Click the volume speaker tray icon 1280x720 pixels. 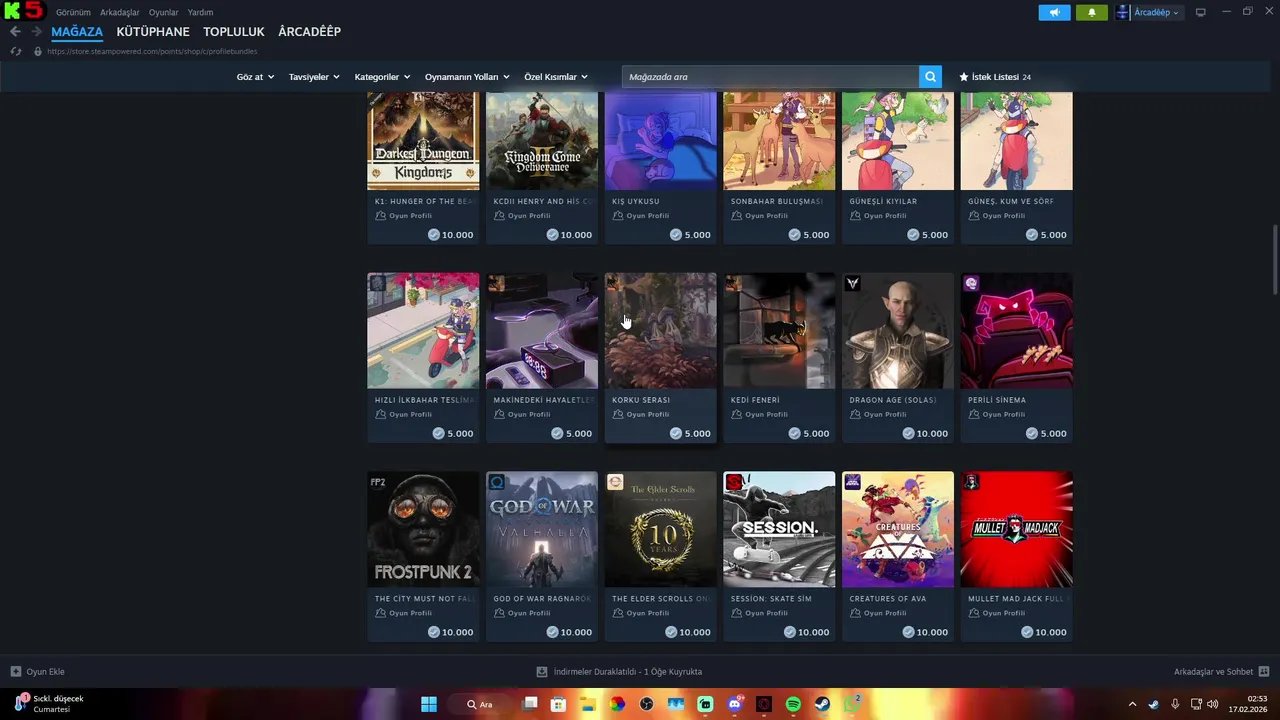pos(1212,704)
